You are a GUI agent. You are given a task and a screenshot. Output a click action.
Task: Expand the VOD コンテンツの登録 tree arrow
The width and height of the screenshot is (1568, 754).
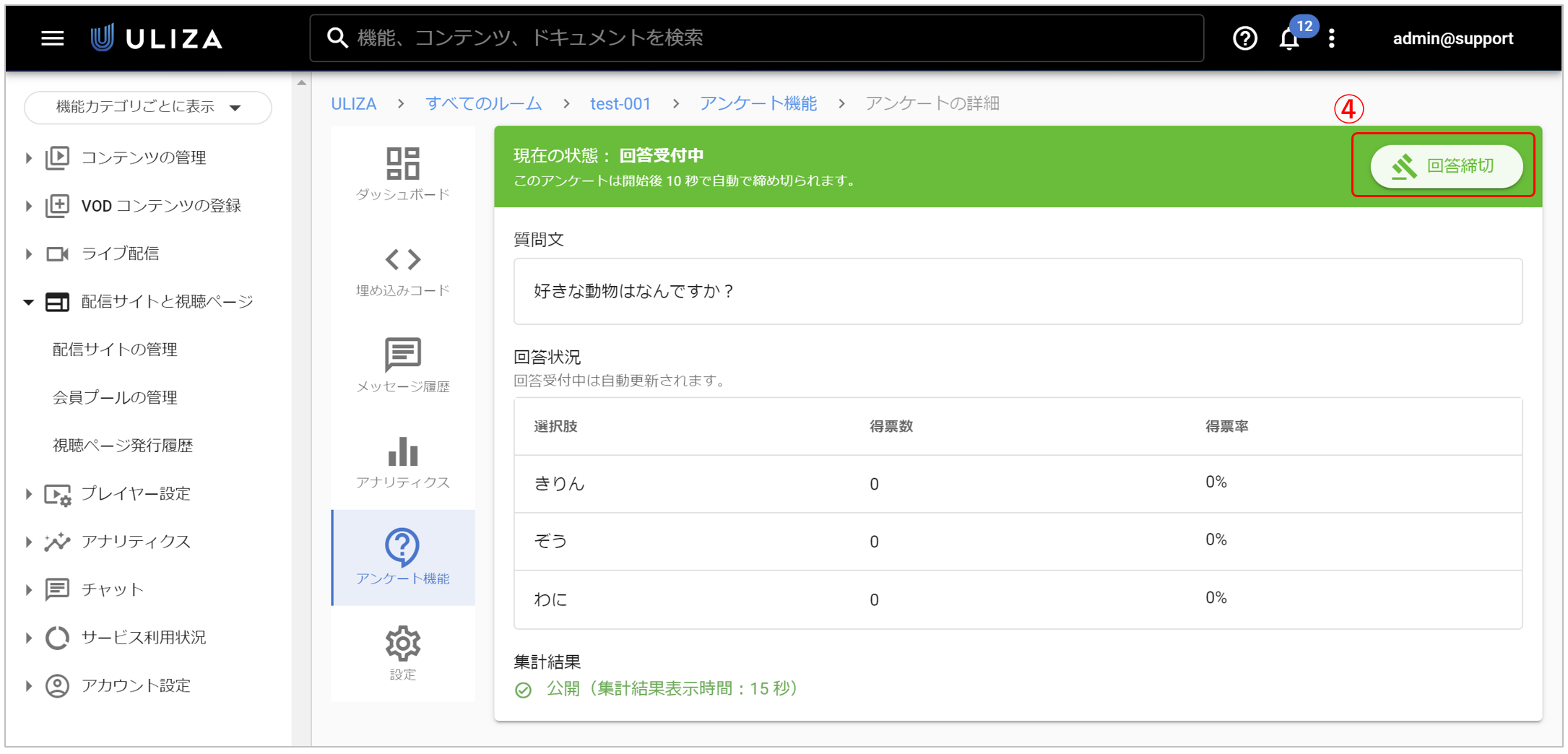coord(28,206)
